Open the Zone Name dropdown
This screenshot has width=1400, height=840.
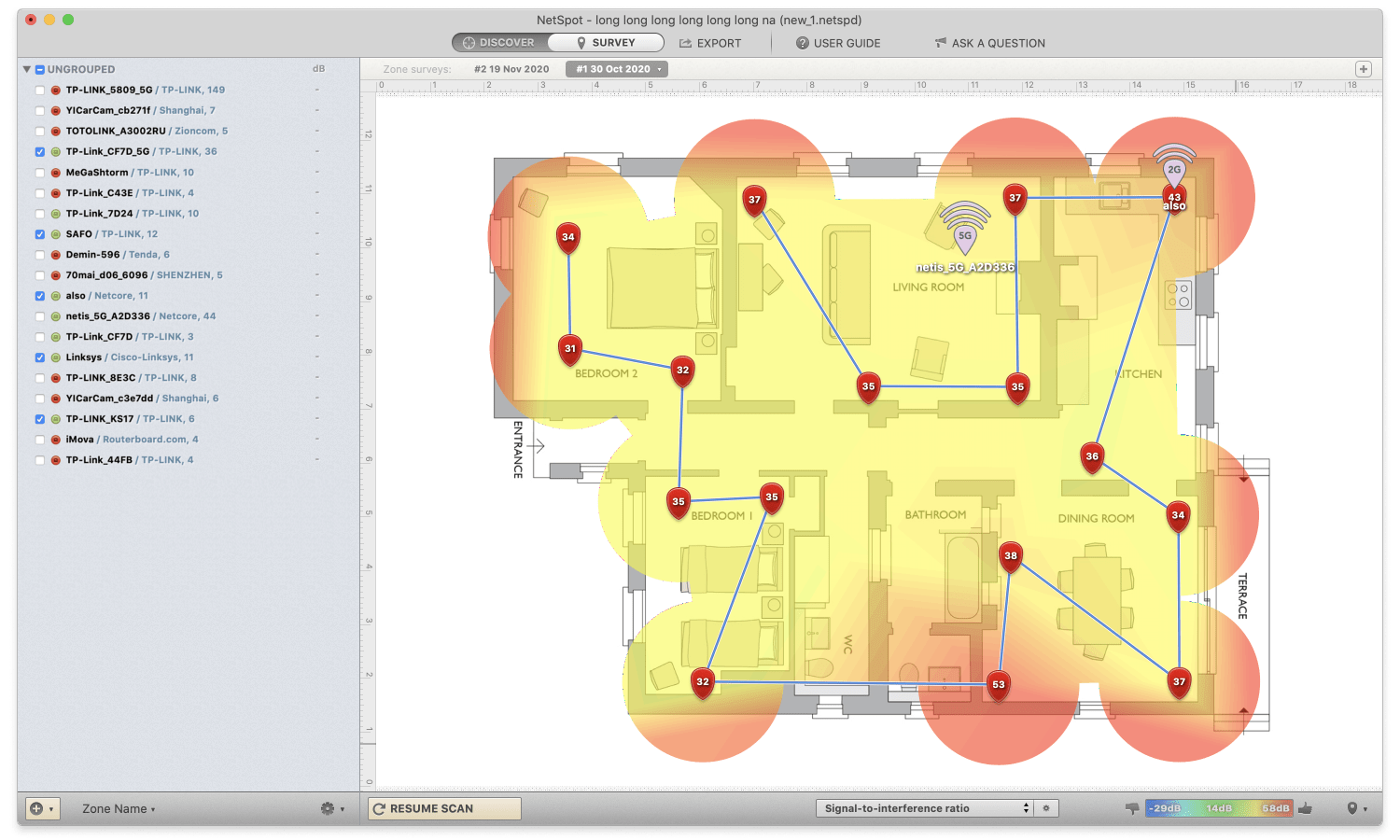tap(119, 809)
